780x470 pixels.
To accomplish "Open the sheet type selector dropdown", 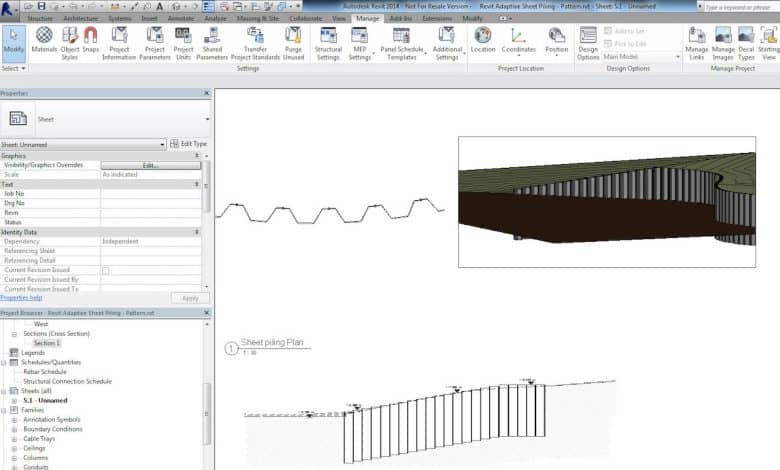I will [207, 119].
